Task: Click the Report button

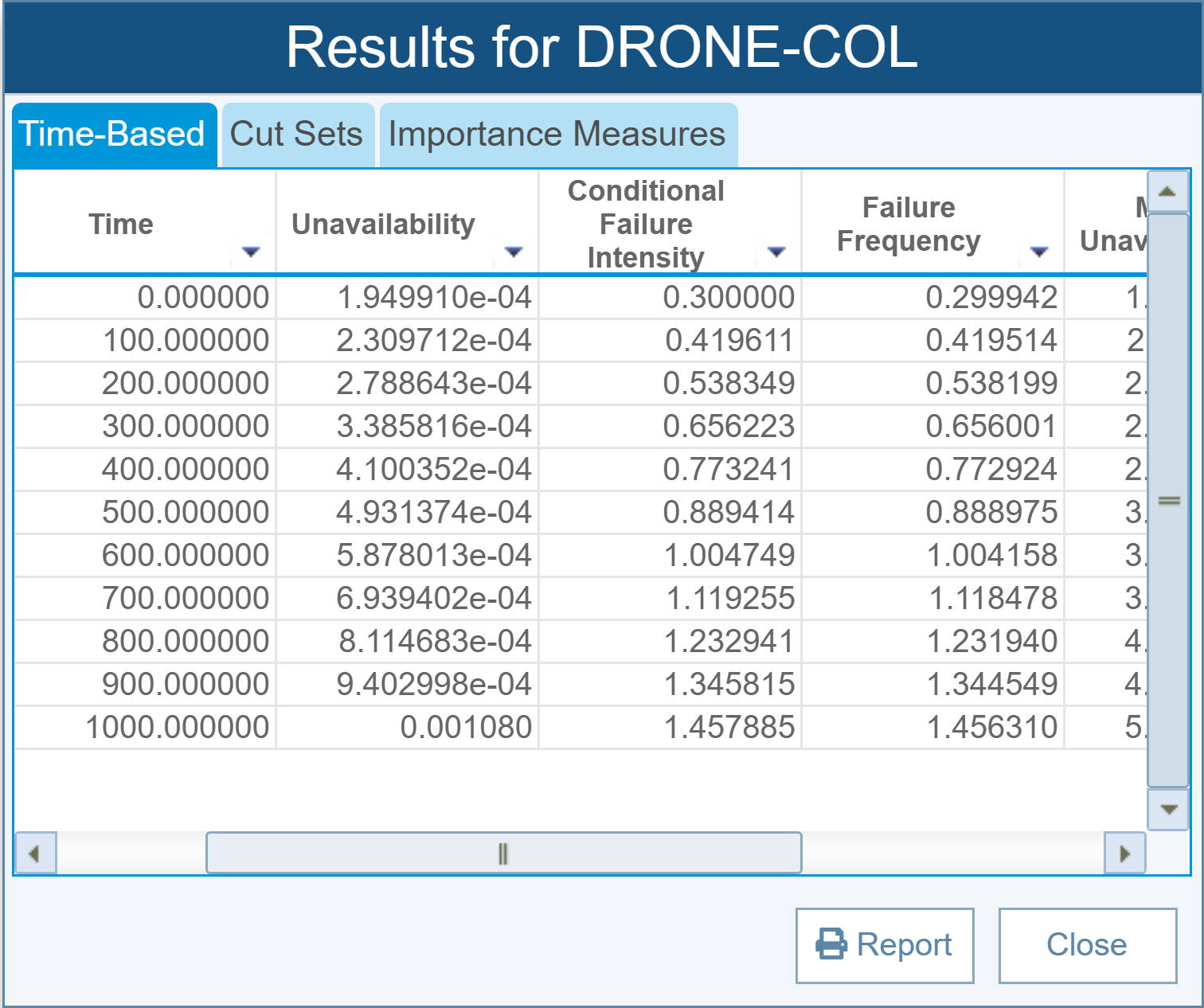Action: (885, 945)
